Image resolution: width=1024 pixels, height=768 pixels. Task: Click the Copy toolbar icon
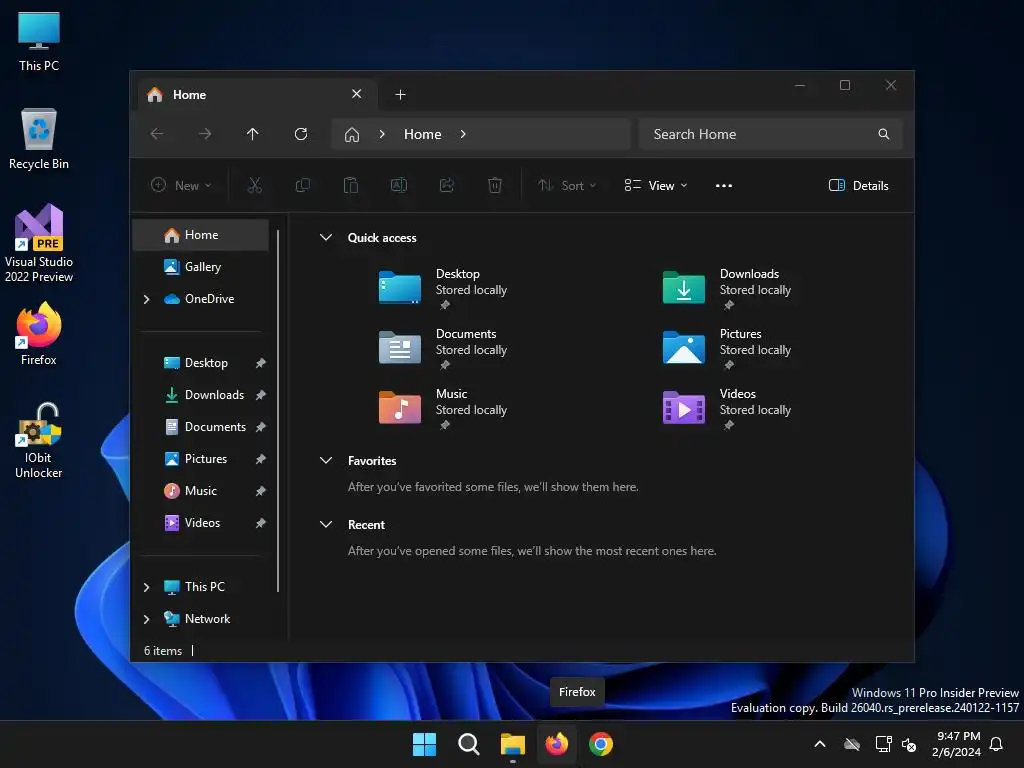(x=302, y=185)
